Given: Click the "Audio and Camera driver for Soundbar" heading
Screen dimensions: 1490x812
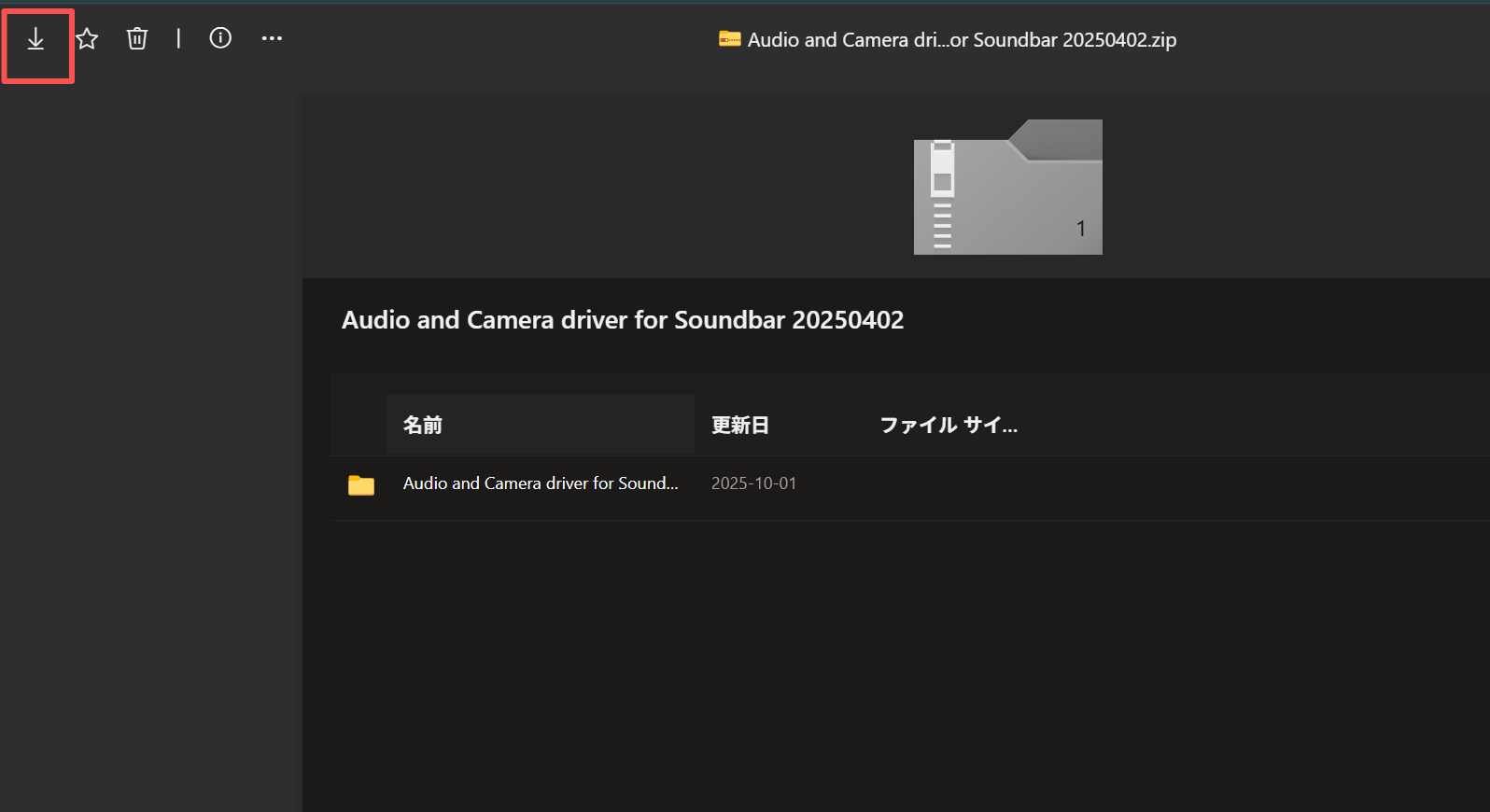Looking at the screenshot, I should tap(623, 320).
